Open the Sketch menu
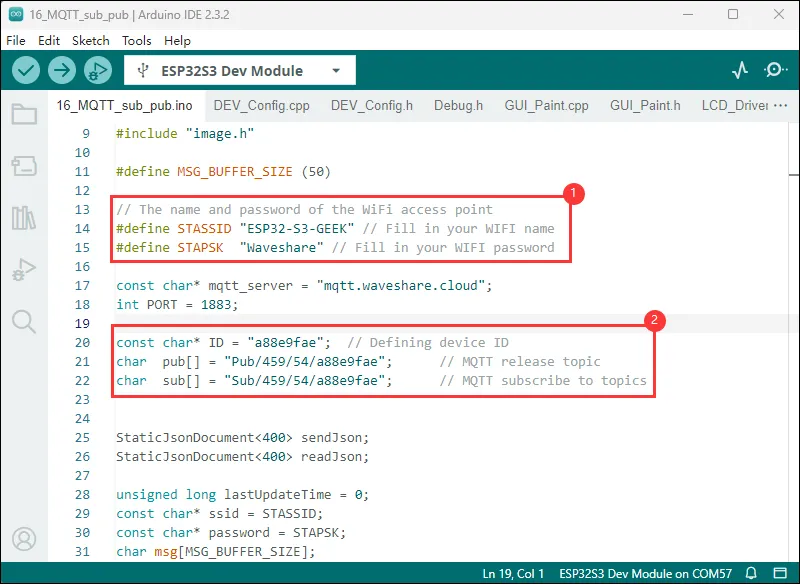The height and width of the screenshot is (584, 800). coord(91,41)
